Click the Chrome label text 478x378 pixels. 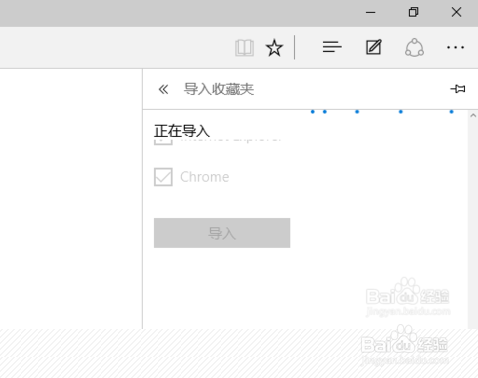pyautogui.click(x=205, y=177)
